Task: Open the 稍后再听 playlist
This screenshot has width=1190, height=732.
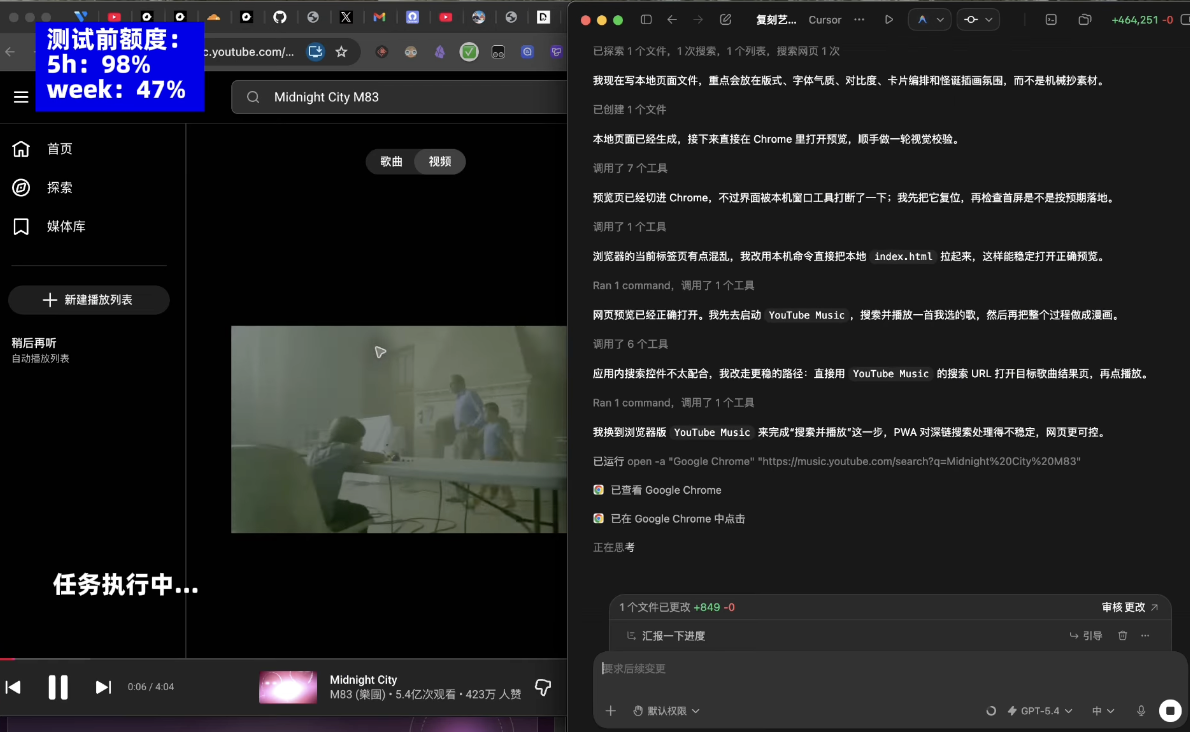Action: [40, 350]
